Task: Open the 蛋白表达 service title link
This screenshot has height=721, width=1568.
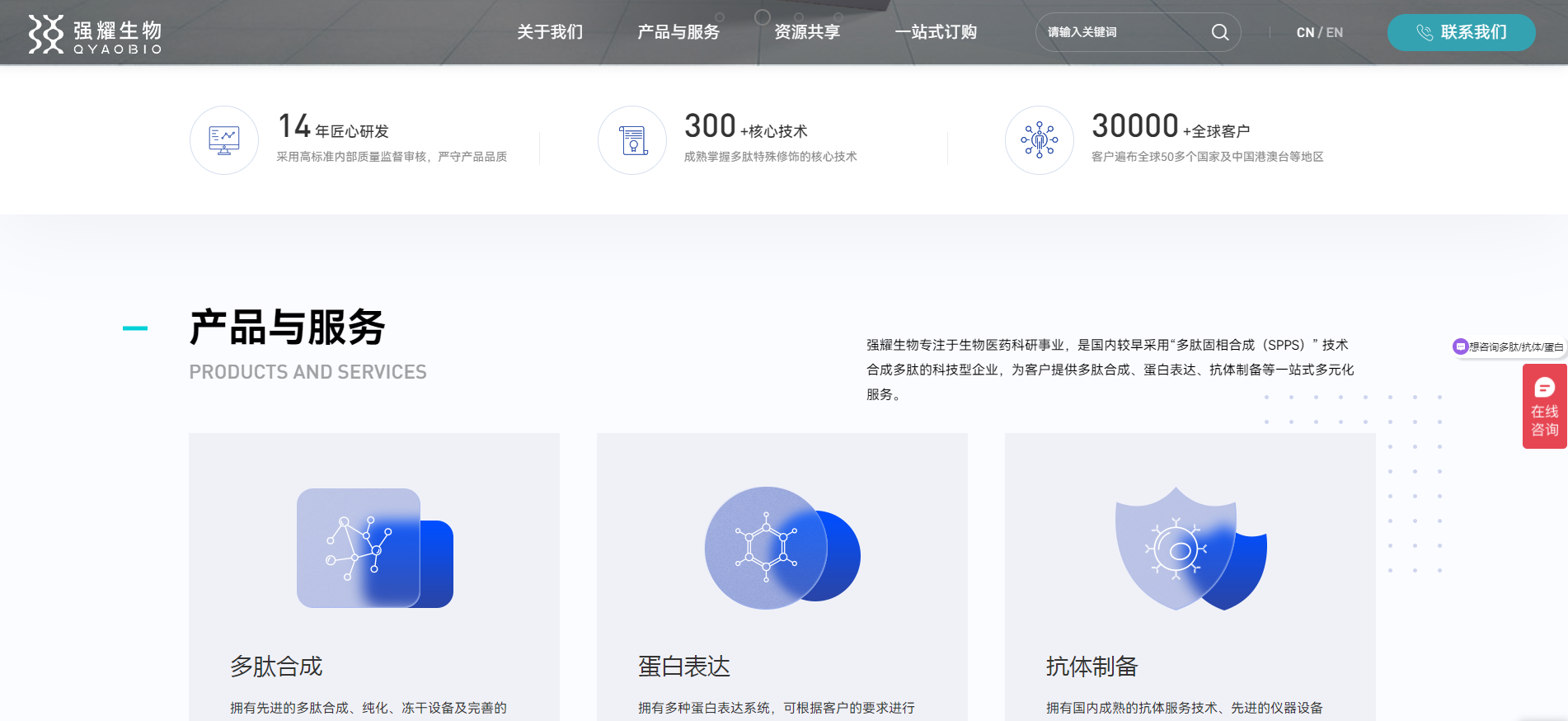Action: pos(684,666)
